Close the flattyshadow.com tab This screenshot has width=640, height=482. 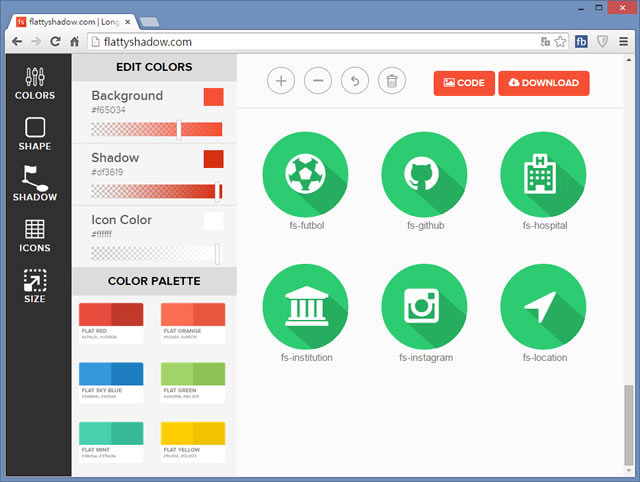[128, 22]
